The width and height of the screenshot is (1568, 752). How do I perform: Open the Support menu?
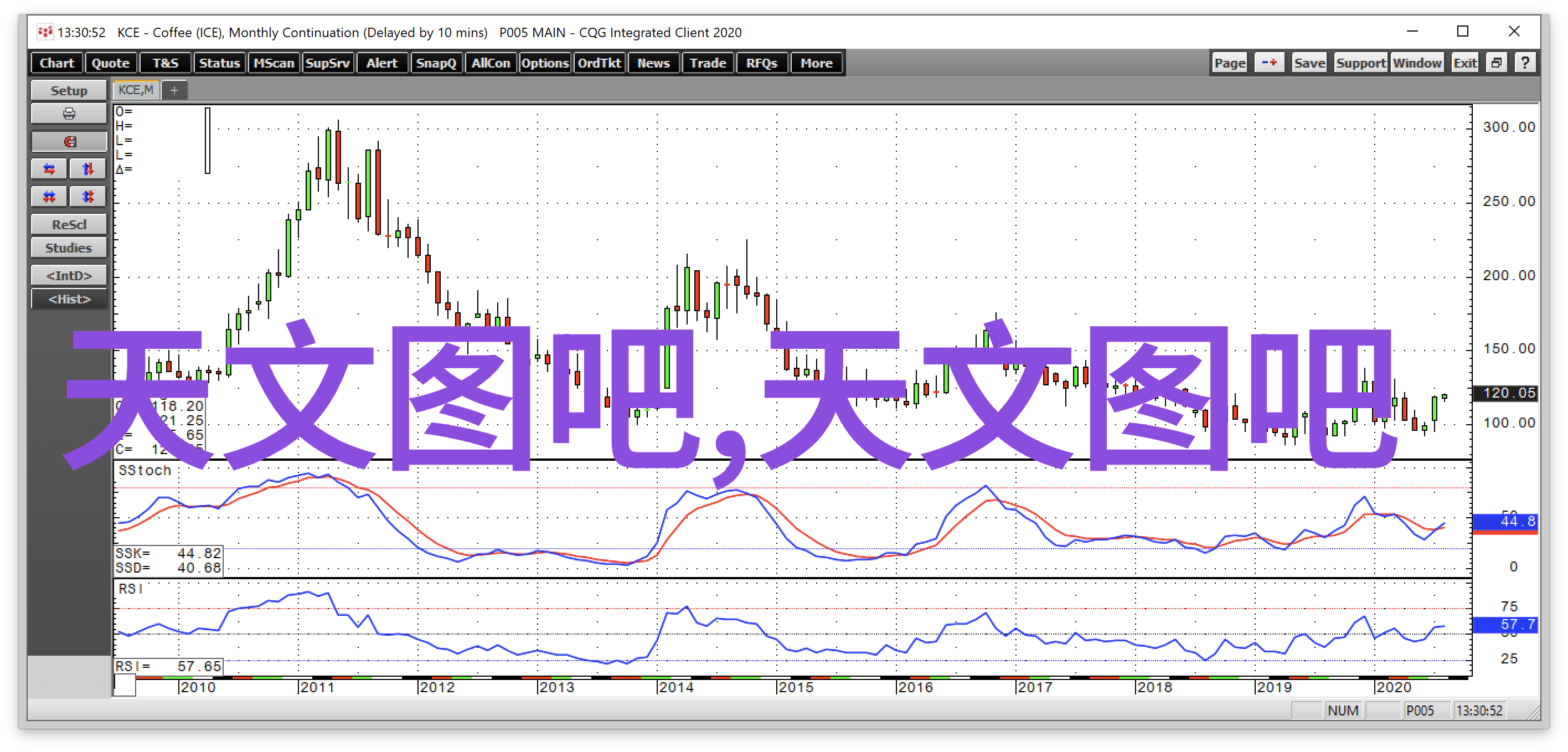point(1360,63)
